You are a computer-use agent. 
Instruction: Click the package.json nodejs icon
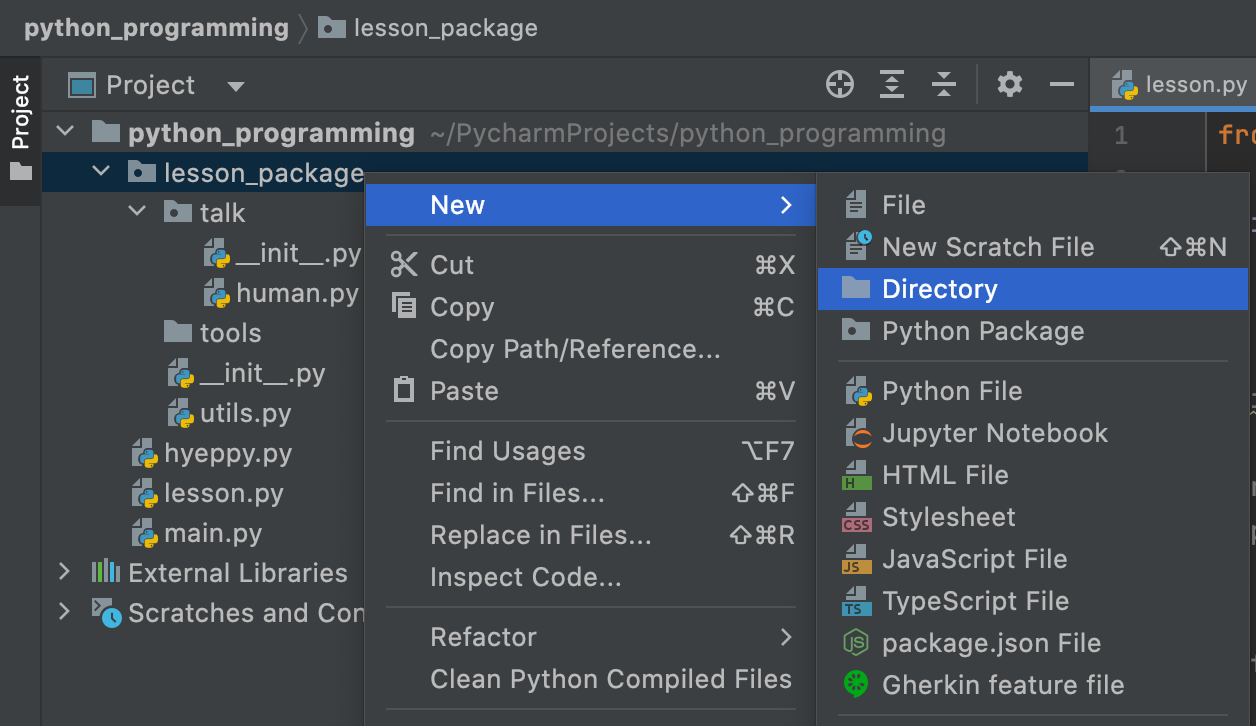857,643
